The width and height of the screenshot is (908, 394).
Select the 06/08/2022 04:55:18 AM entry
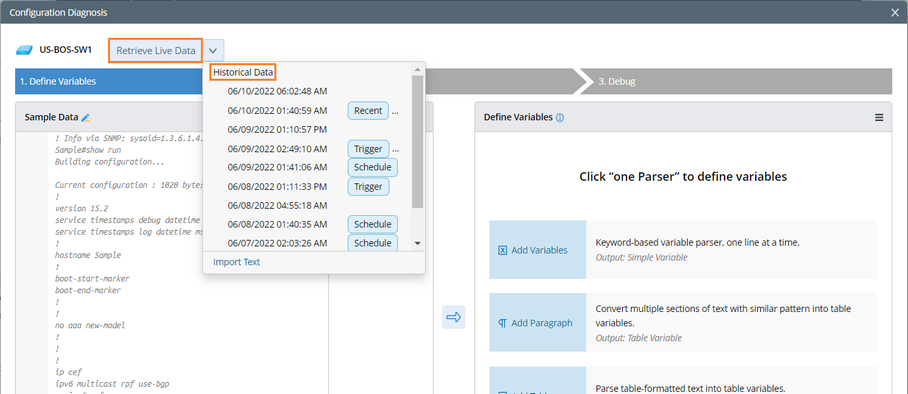tap(277, 206)
